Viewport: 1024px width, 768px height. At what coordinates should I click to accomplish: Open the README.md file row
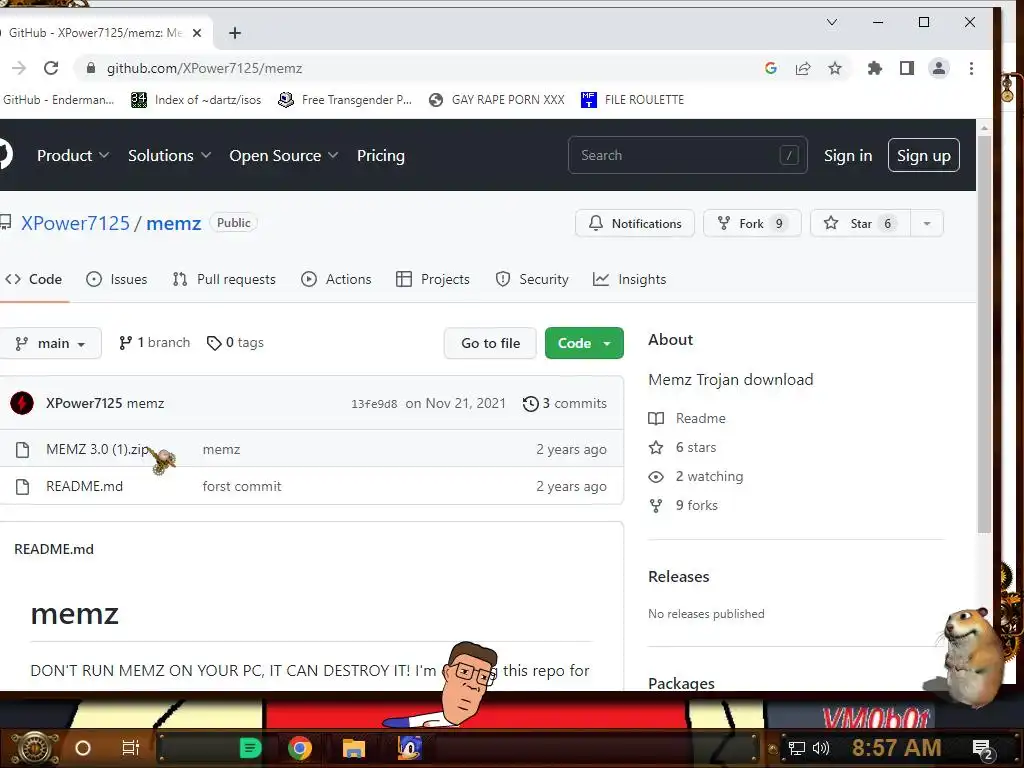[312, 486]
